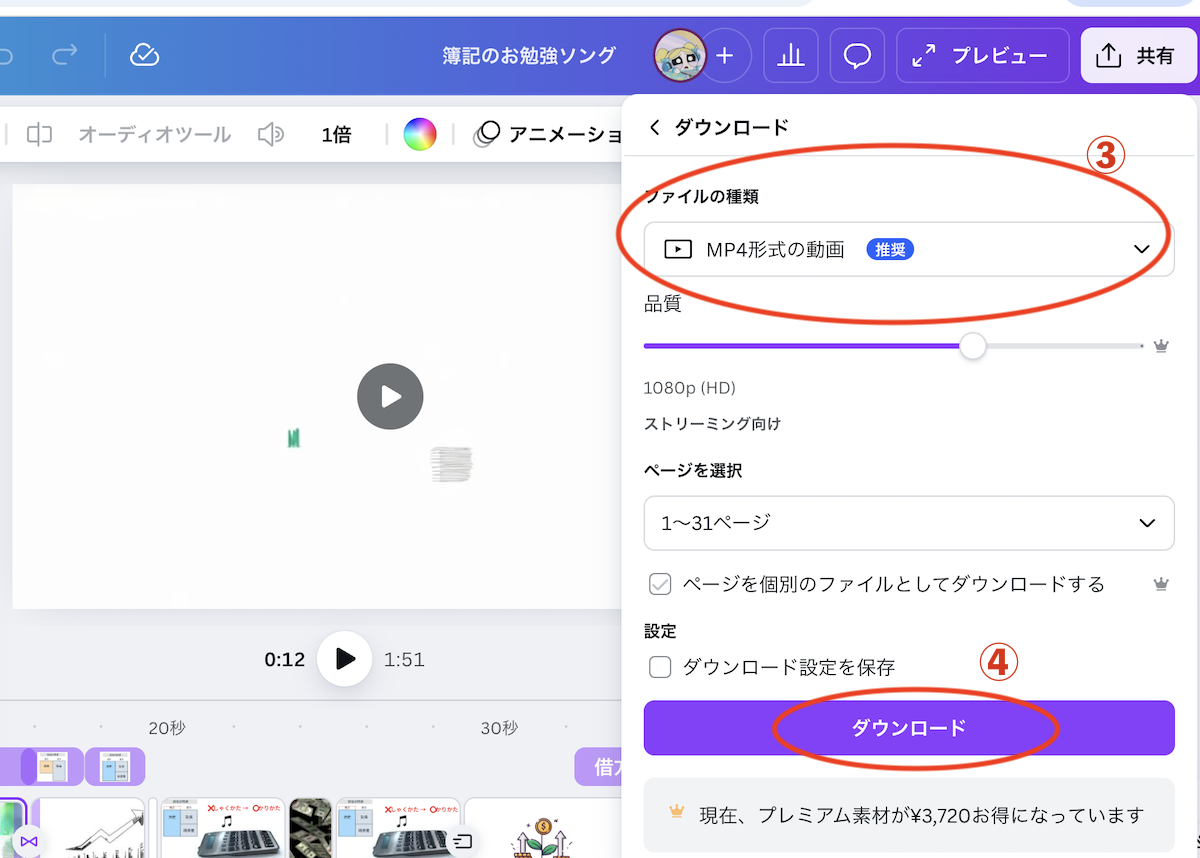Screen dimensions: 1200x858
Task: Click the redo arrow icon
Action: click(65, 55)
